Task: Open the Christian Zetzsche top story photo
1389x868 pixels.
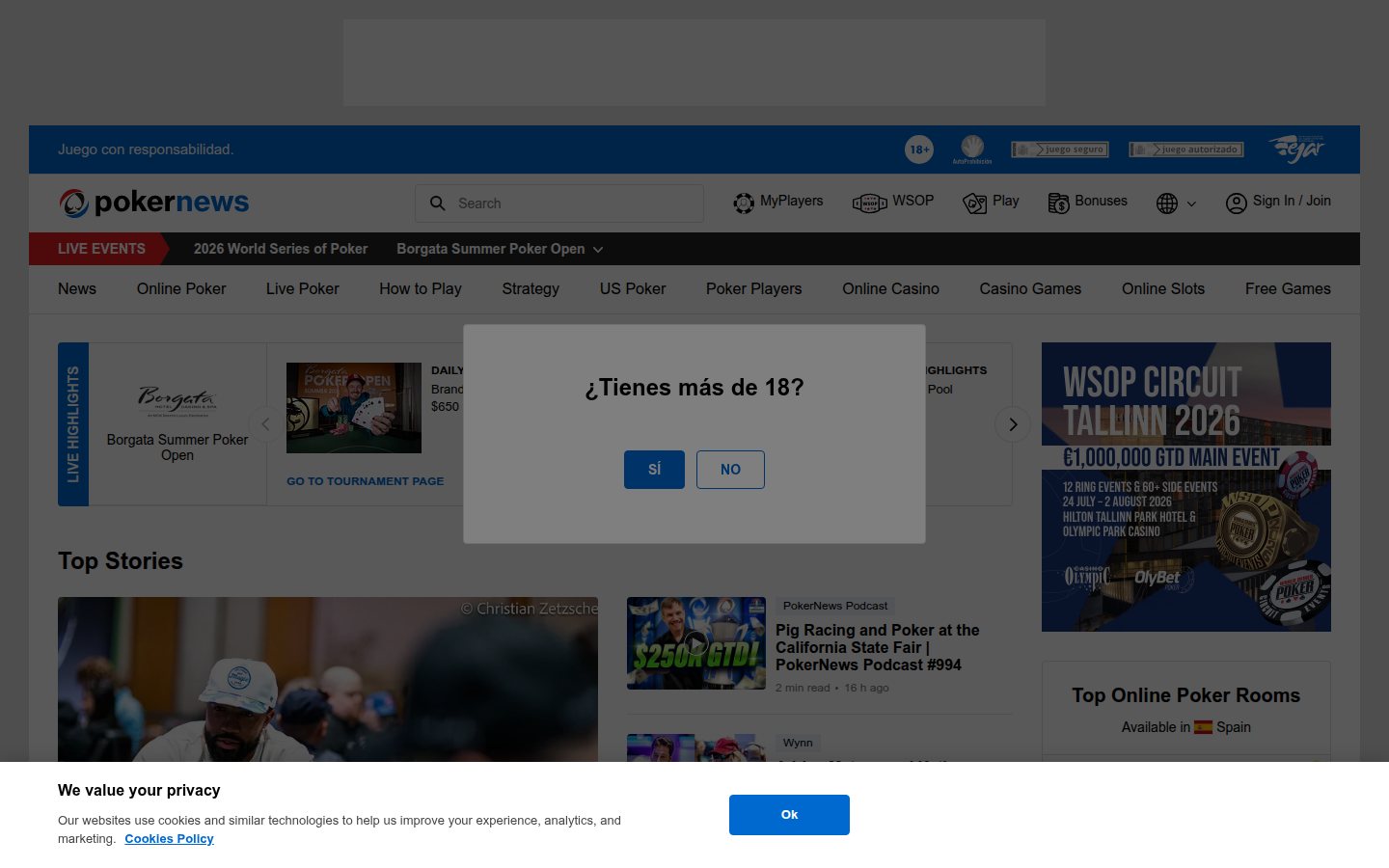Action: click(x=328, y=679)
